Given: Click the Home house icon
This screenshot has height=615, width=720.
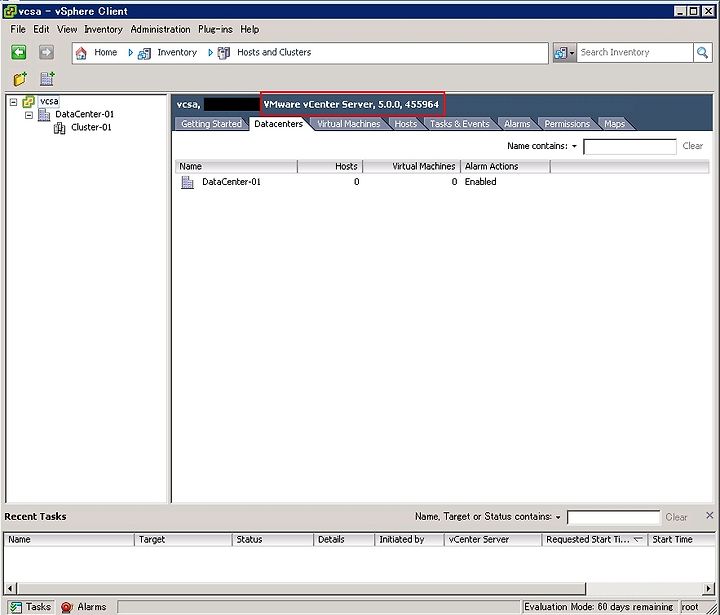Looking at the screenshot, I should (81, 53).
